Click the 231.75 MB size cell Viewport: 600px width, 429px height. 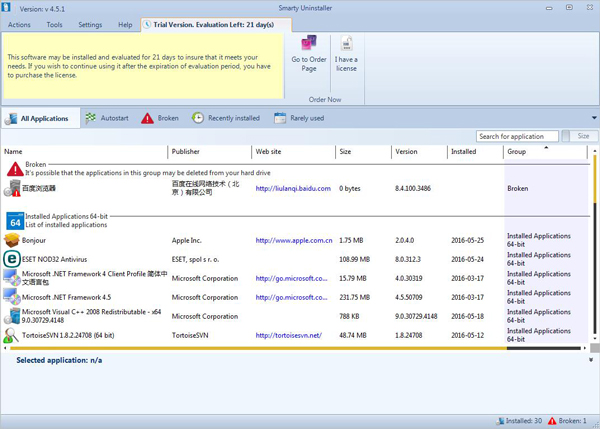coord(354,297)
